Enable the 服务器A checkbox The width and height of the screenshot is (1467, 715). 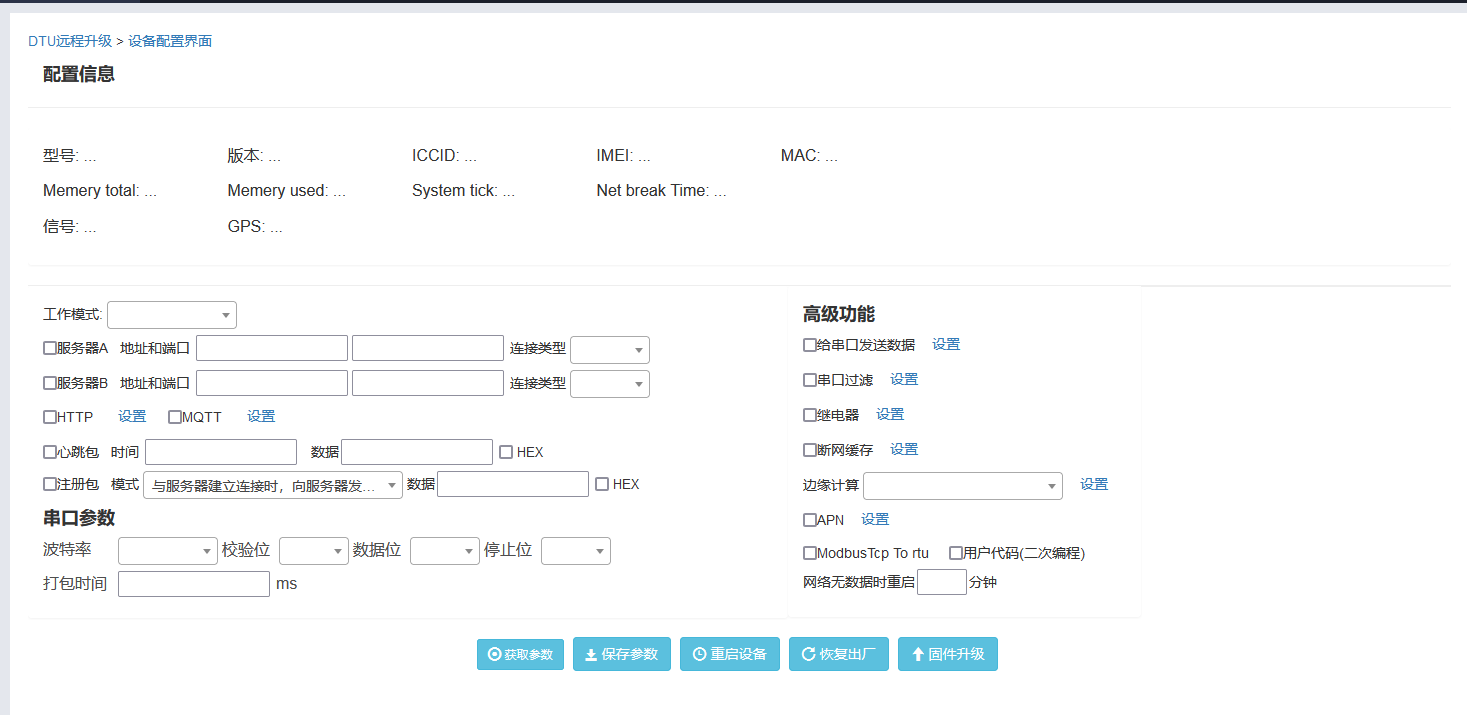coord(50,349)
